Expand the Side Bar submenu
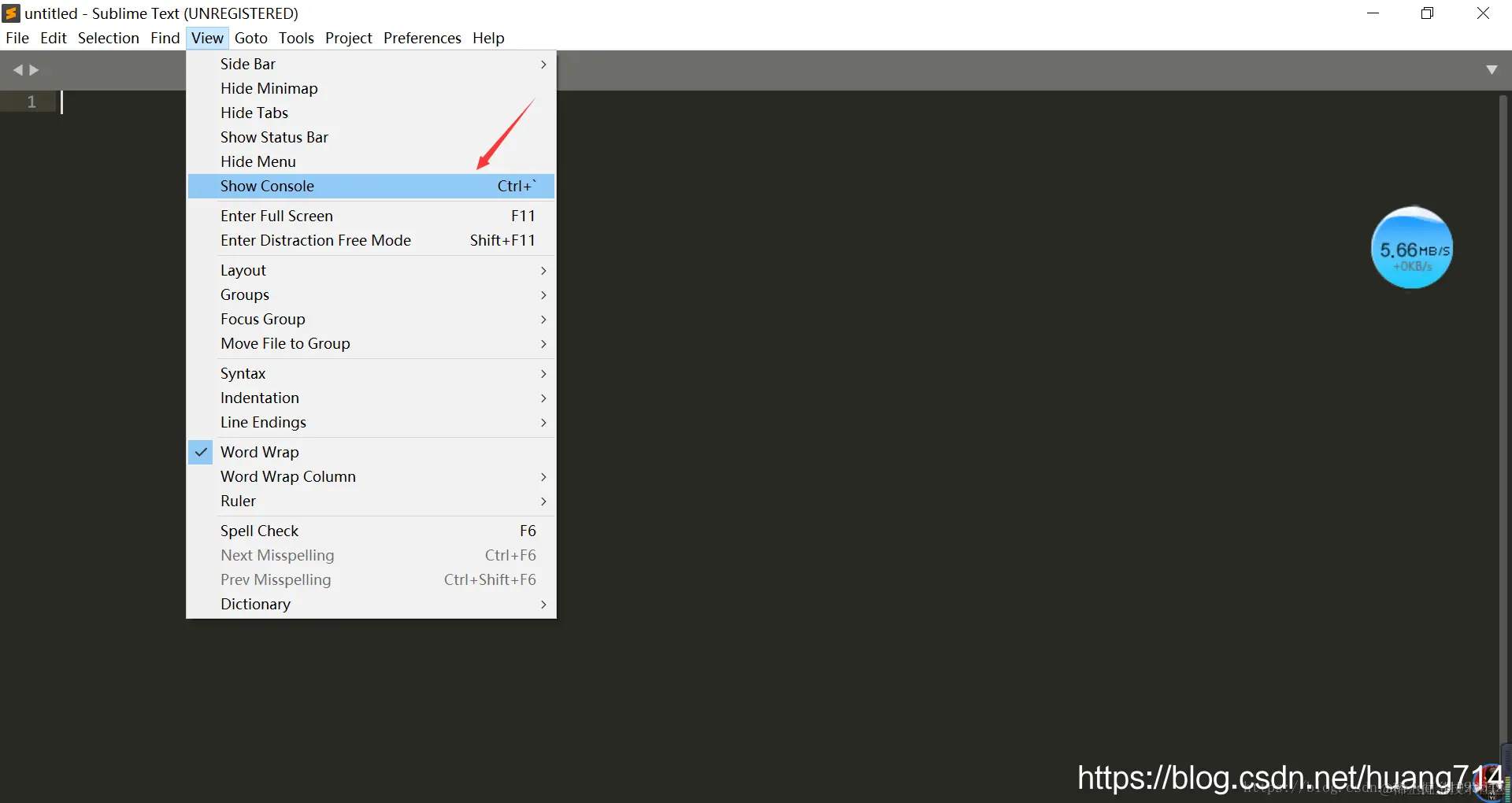This screenshot has height=803, width=1512. point(371,64)
